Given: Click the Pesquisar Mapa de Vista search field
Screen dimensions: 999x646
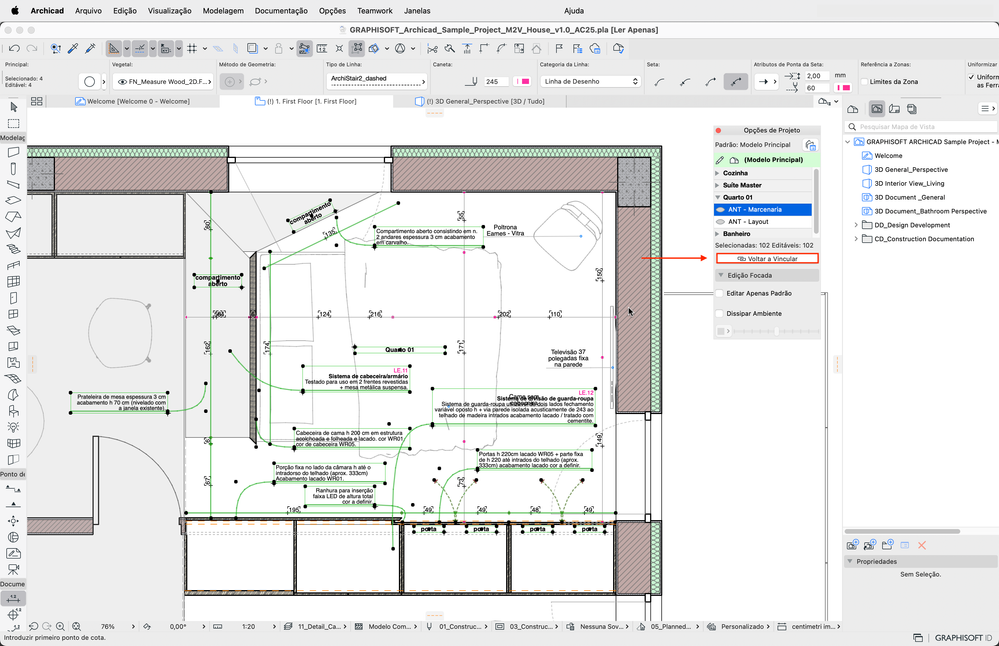Looking at the screenshot, I should 921,127.
